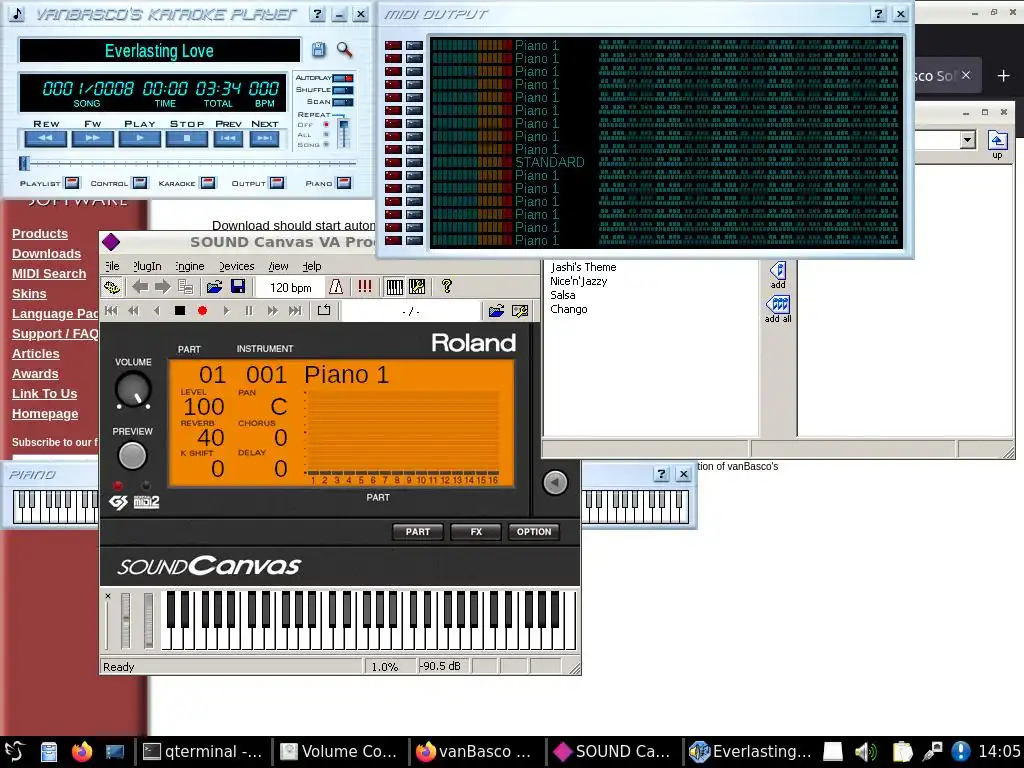1024x768 pixels.
Task: Open Help menu in SOUND Canvas VA
Action: (312, 266)
